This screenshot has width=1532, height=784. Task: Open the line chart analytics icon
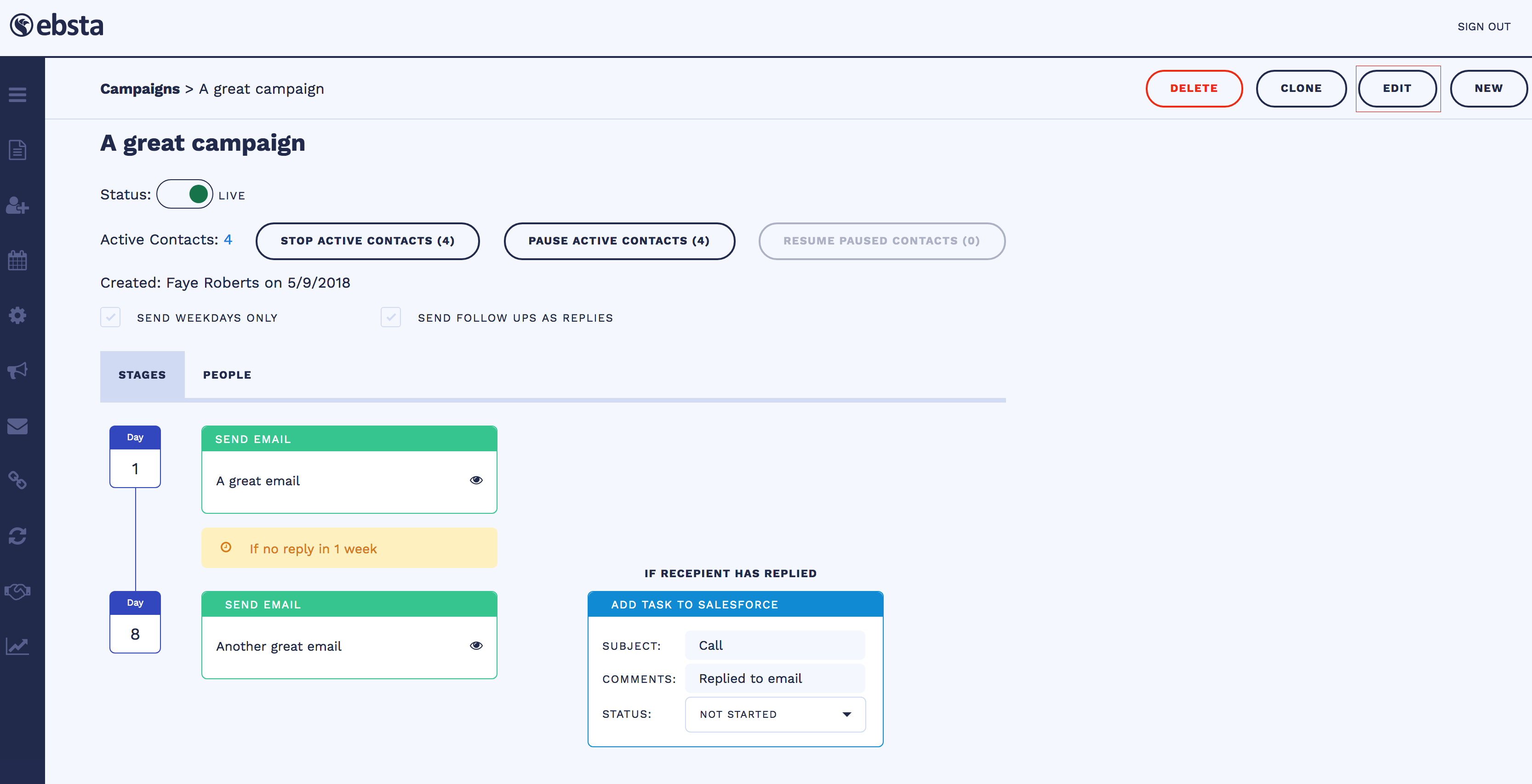17,646
